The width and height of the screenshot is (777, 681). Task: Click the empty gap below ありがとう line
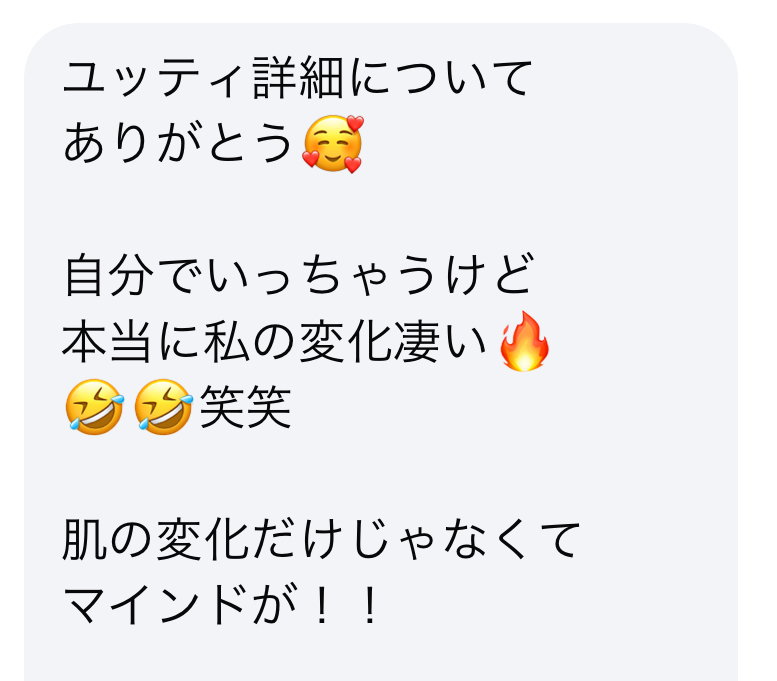click(x=381, y=209)
